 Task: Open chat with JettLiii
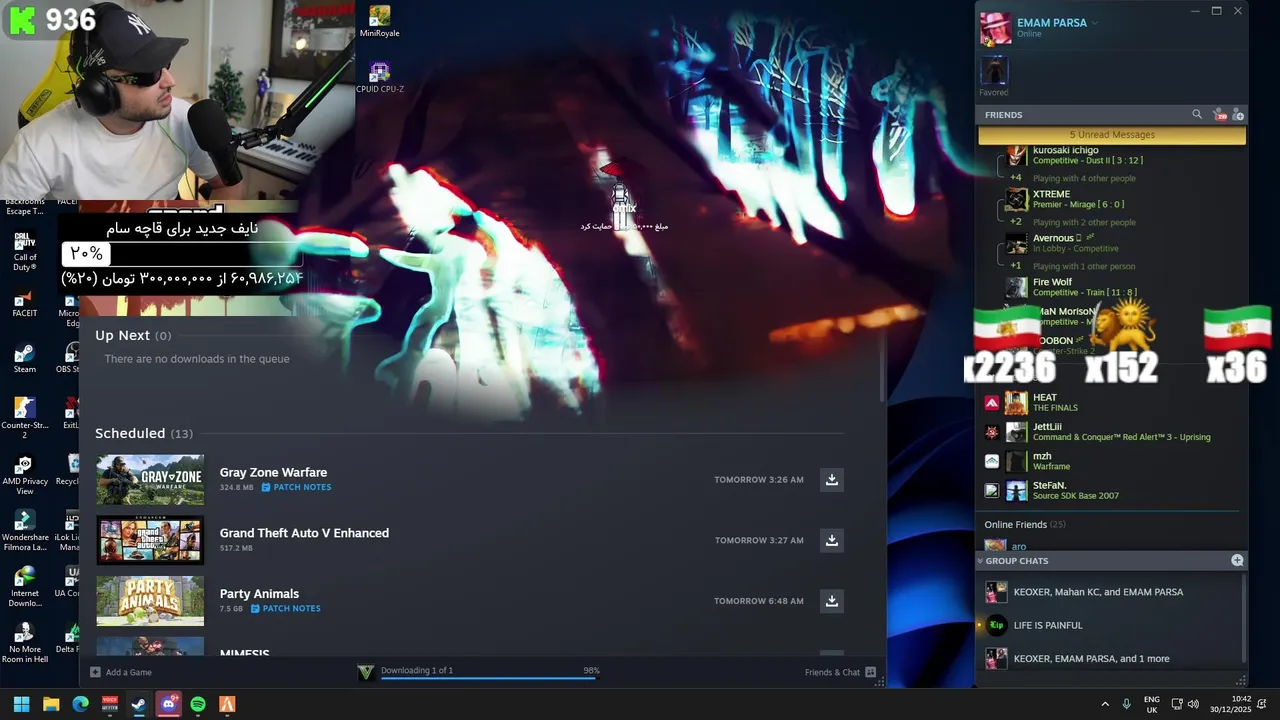tap(1112, 432)
